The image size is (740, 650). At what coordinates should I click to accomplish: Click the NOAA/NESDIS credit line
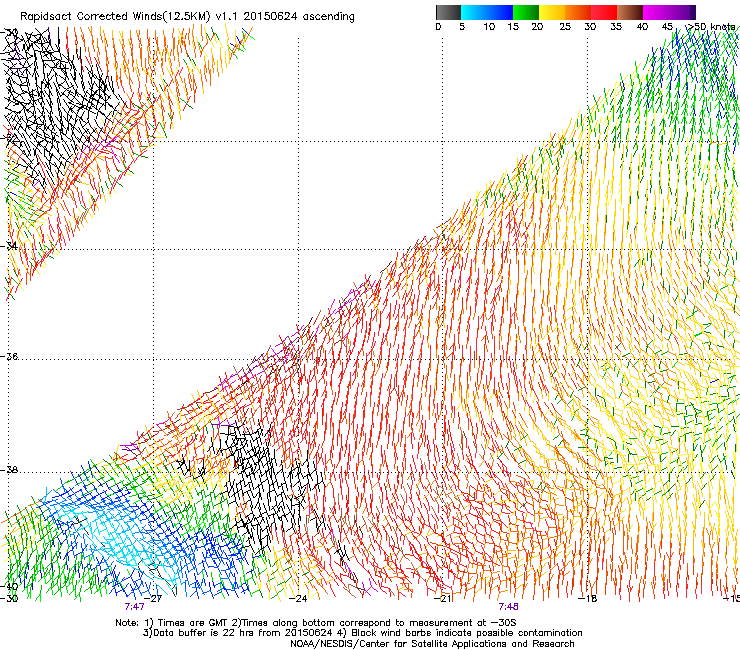pyautogui.click(x=432, y=644)
